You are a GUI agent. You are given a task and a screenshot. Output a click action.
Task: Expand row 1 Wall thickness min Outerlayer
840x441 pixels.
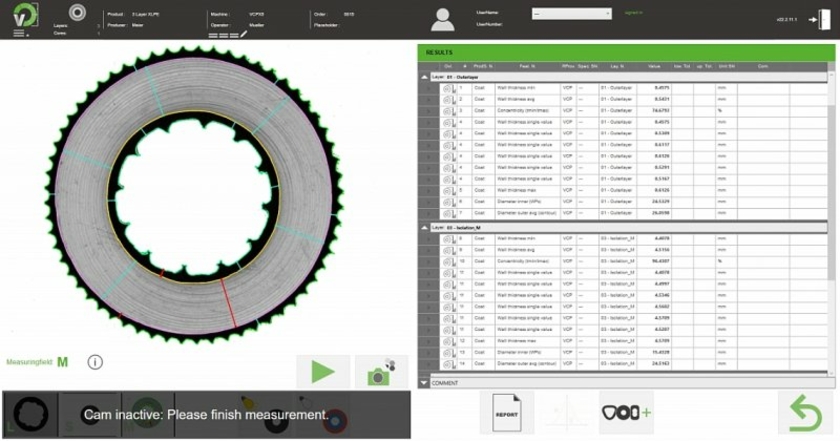[x=429, y=88]
